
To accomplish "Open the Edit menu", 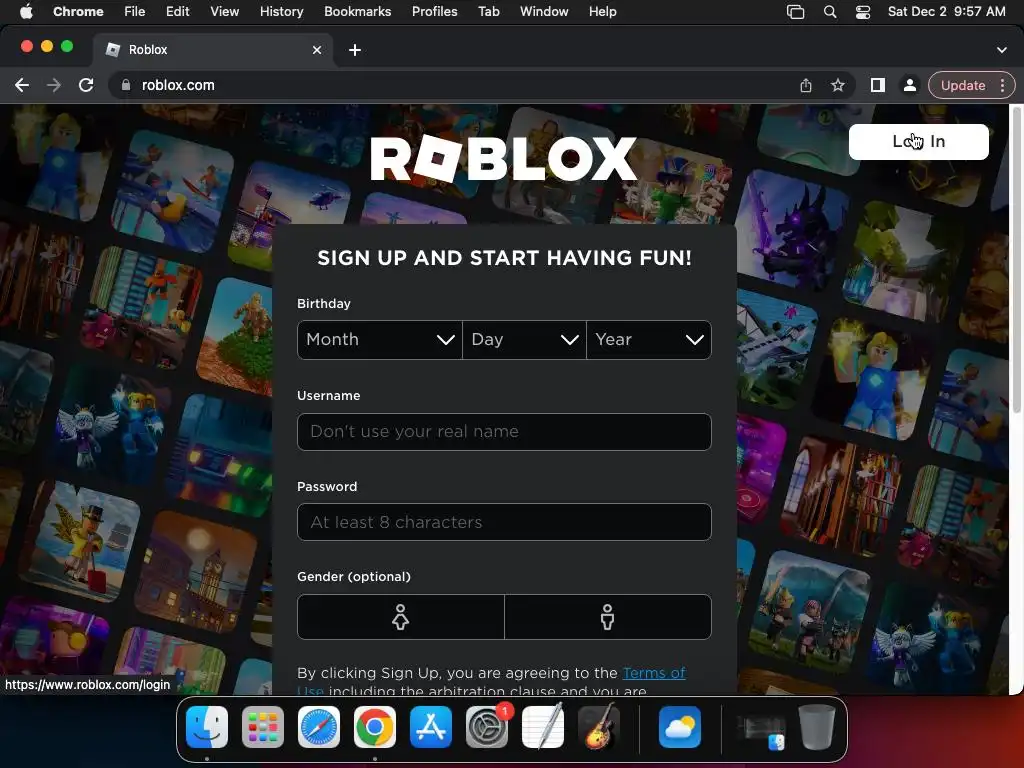I will click(x=177, y=12).
